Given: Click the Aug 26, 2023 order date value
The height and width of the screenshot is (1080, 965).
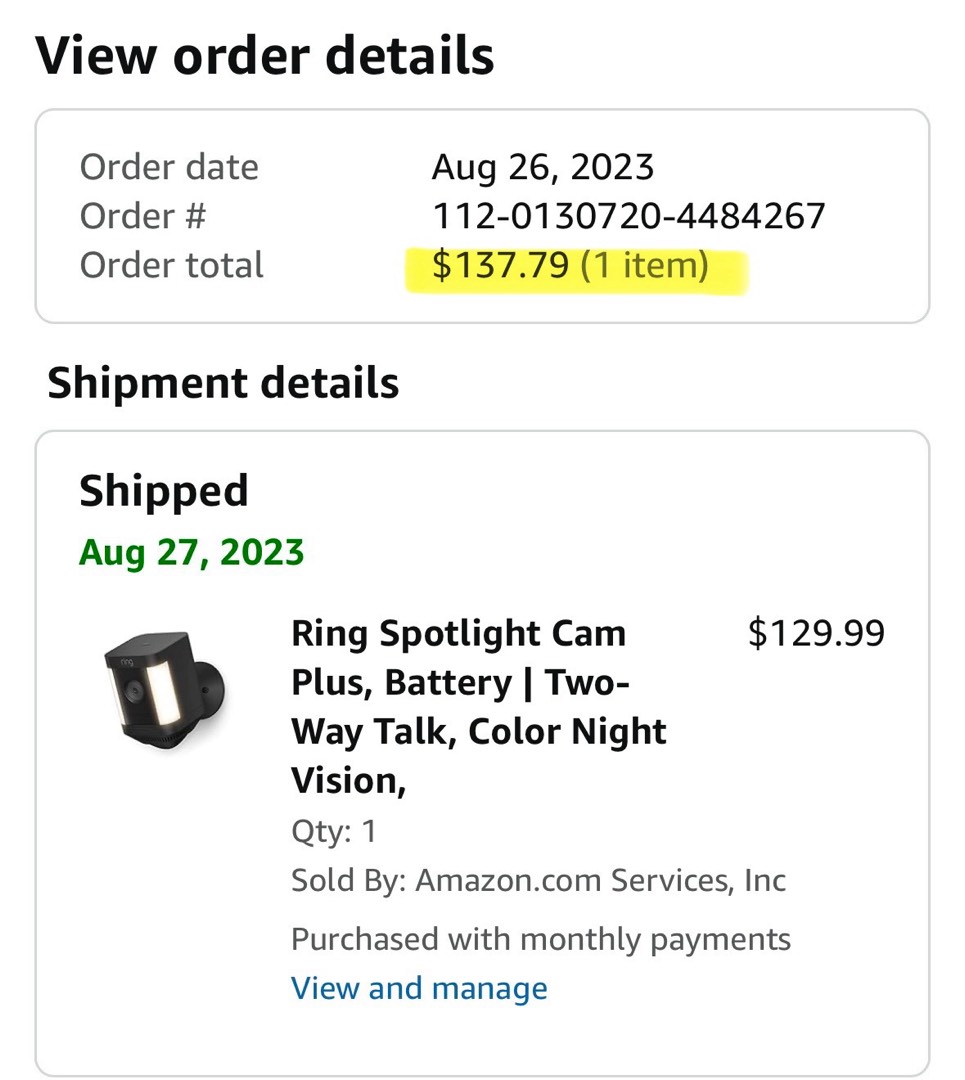Looking at the screenshot, I should [x=543, y=167].
